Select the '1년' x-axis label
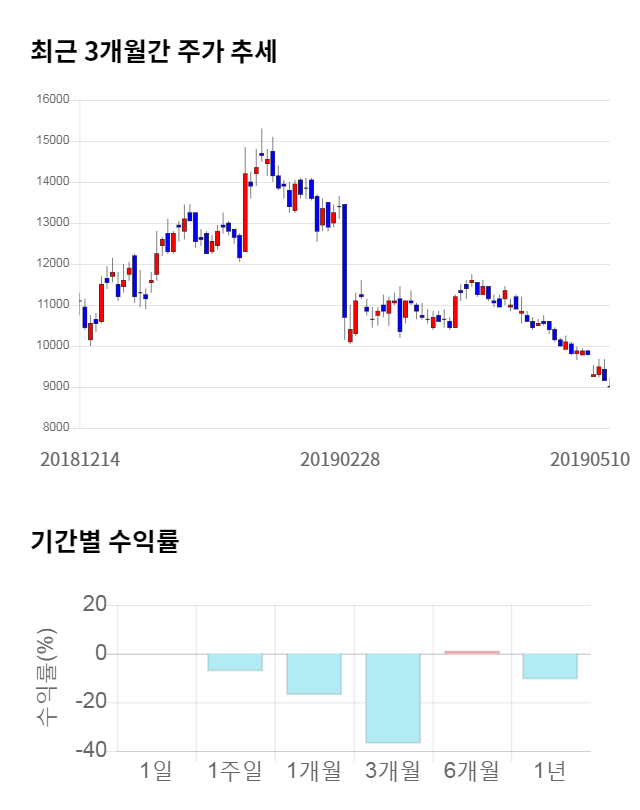 coord(550,771)
